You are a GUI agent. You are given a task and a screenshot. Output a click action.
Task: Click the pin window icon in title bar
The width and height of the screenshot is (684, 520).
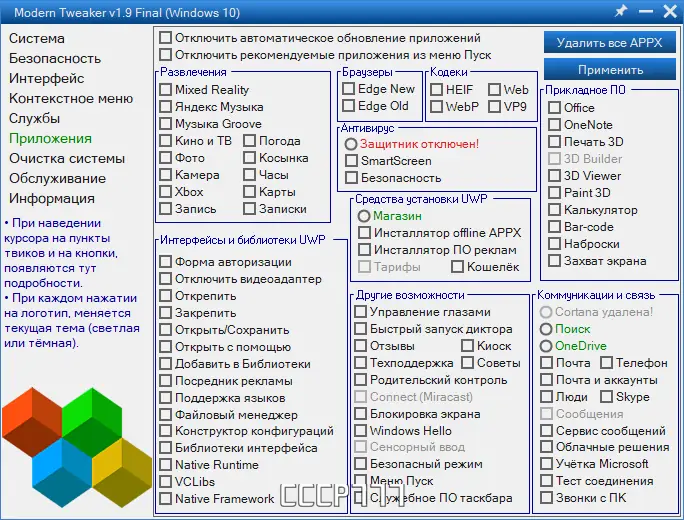[621, 11]
